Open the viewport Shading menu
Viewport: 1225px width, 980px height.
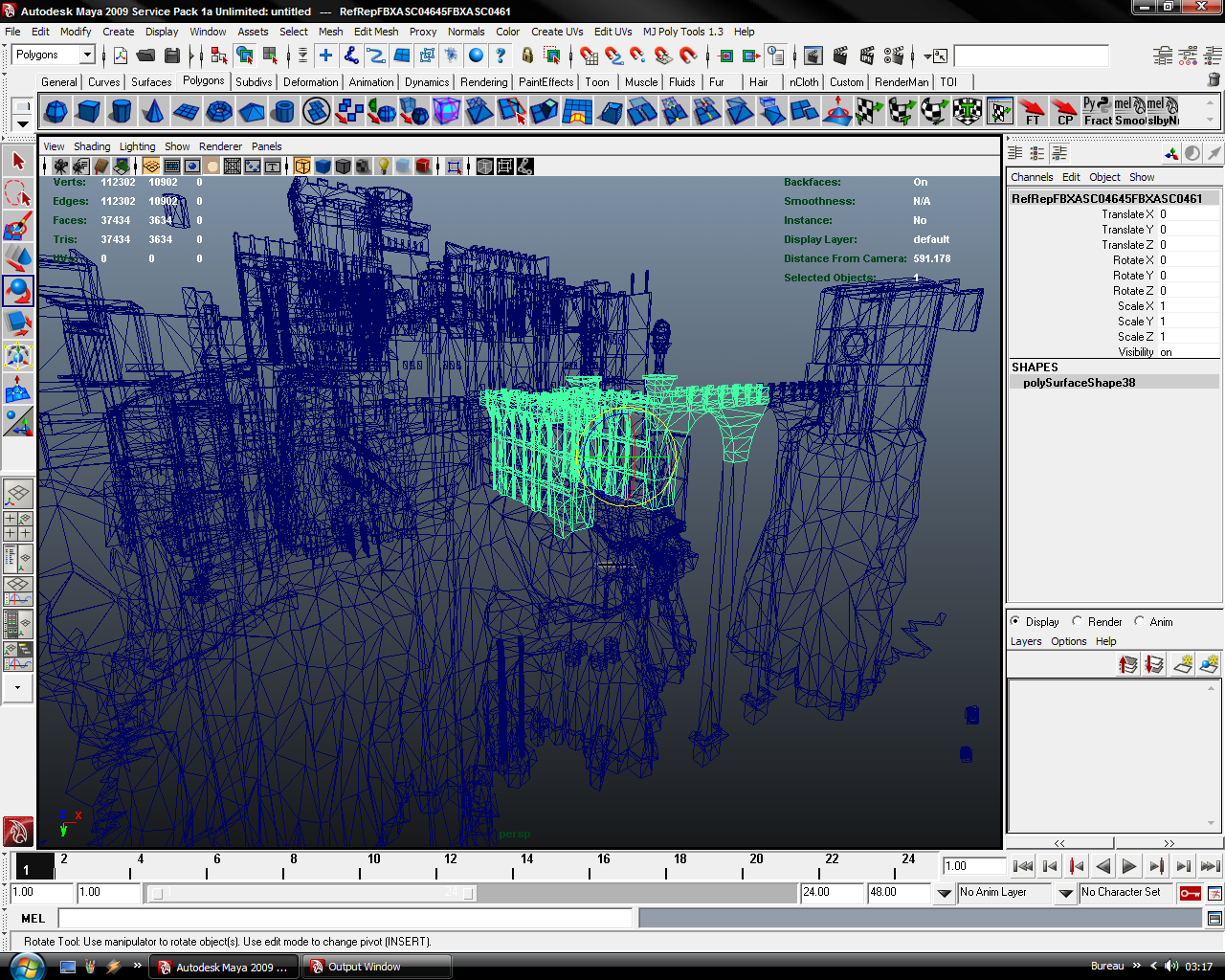pos(92,146)
